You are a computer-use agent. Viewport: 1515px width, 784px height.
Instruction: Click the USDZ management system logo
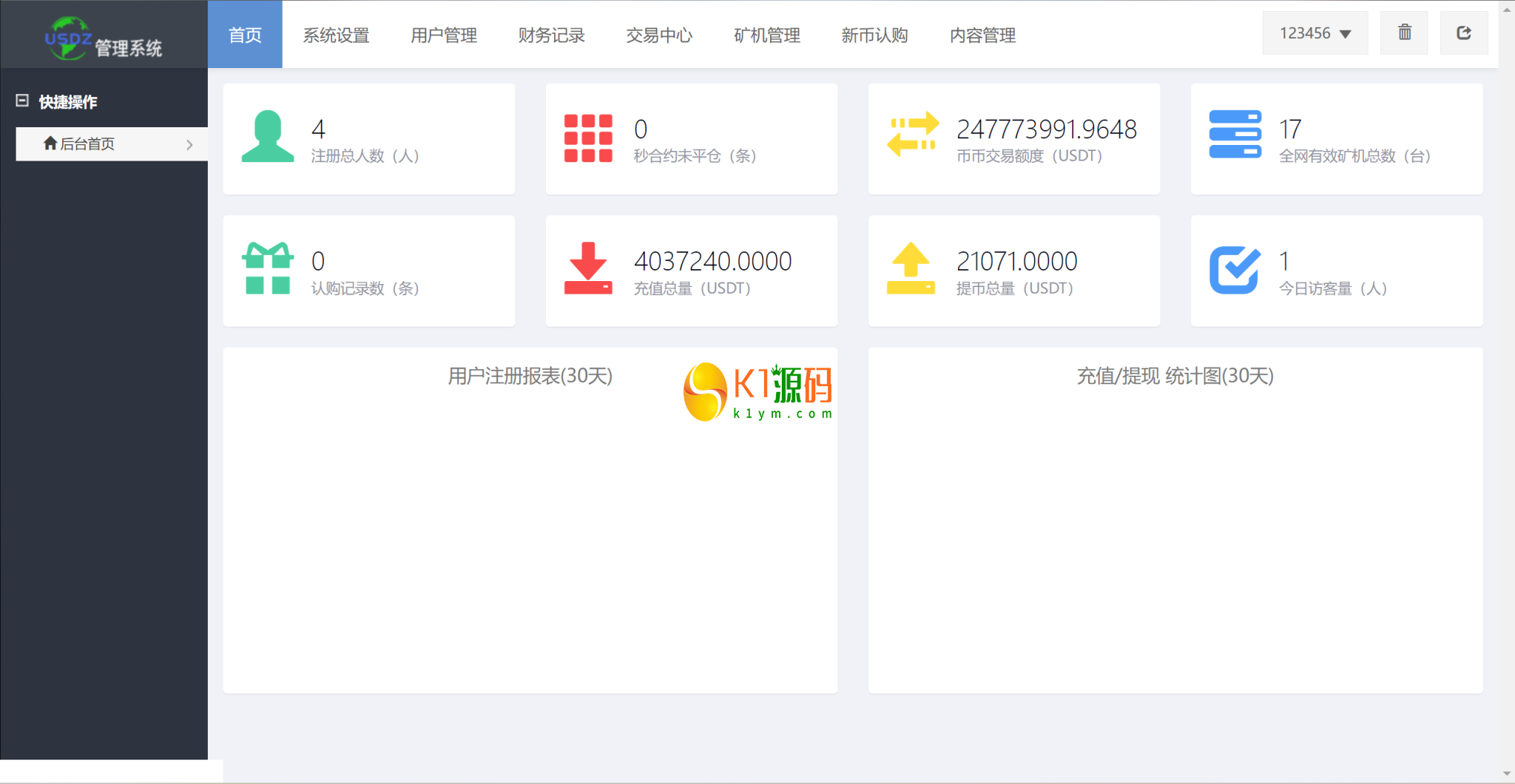104,37
